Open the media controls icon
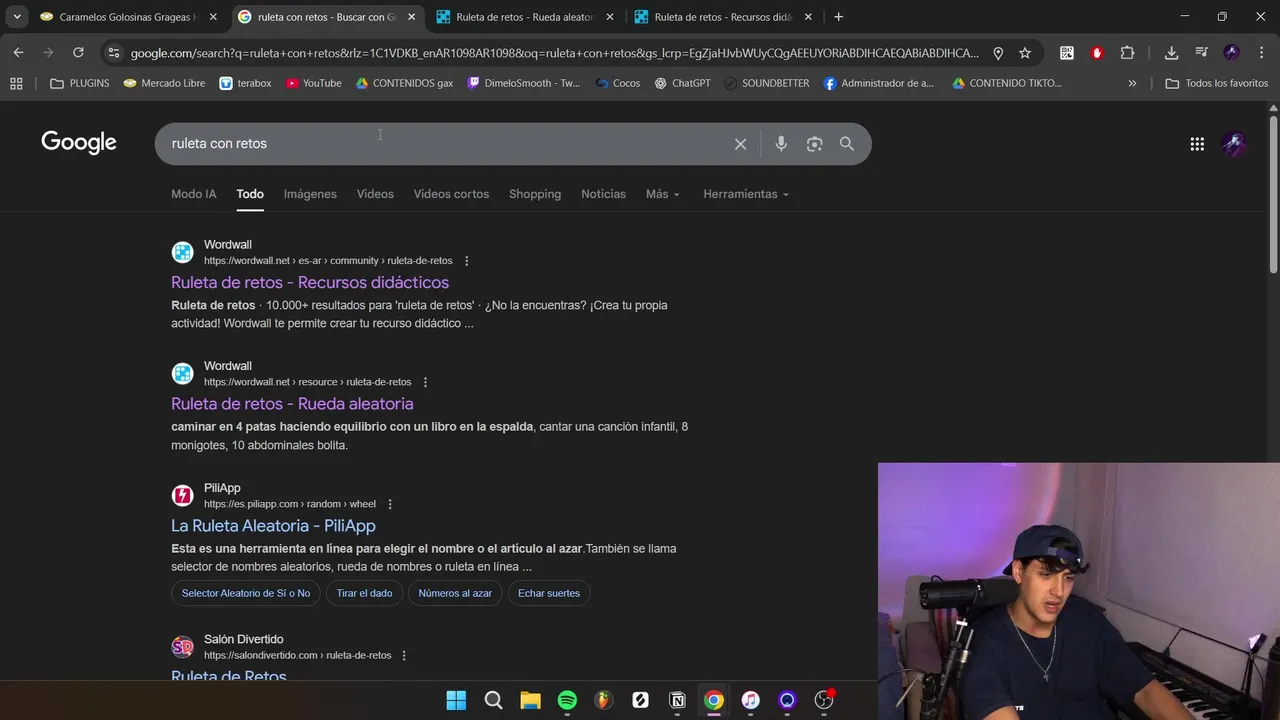 1201,53
